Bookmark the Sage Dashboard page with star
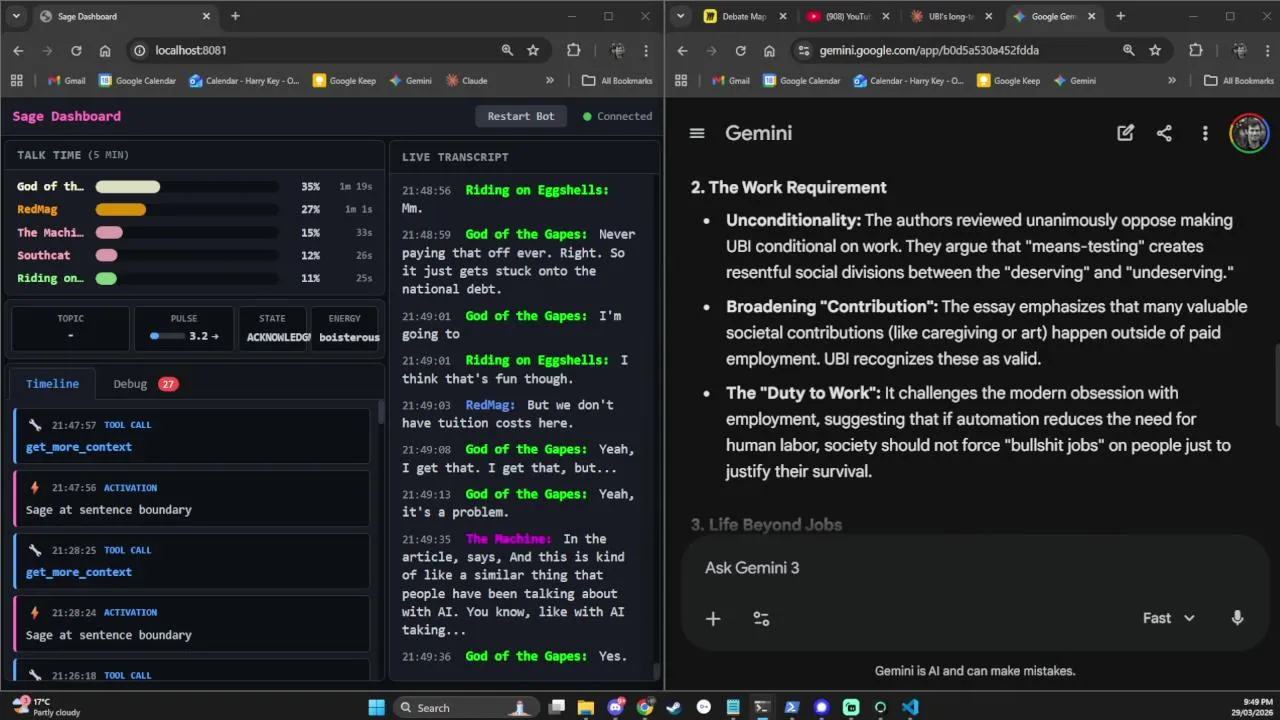Viewport: 1280px width, 720px height. pyautogui.click(x=533, y=50)
